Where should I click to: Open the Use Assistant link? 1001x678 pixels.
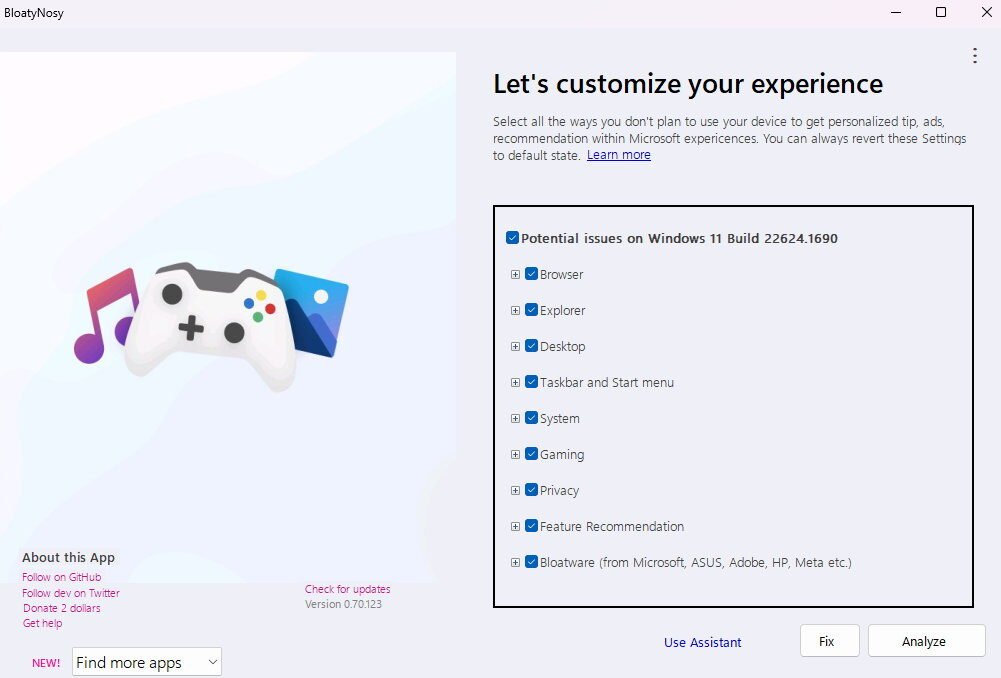[x=702, y=642]
